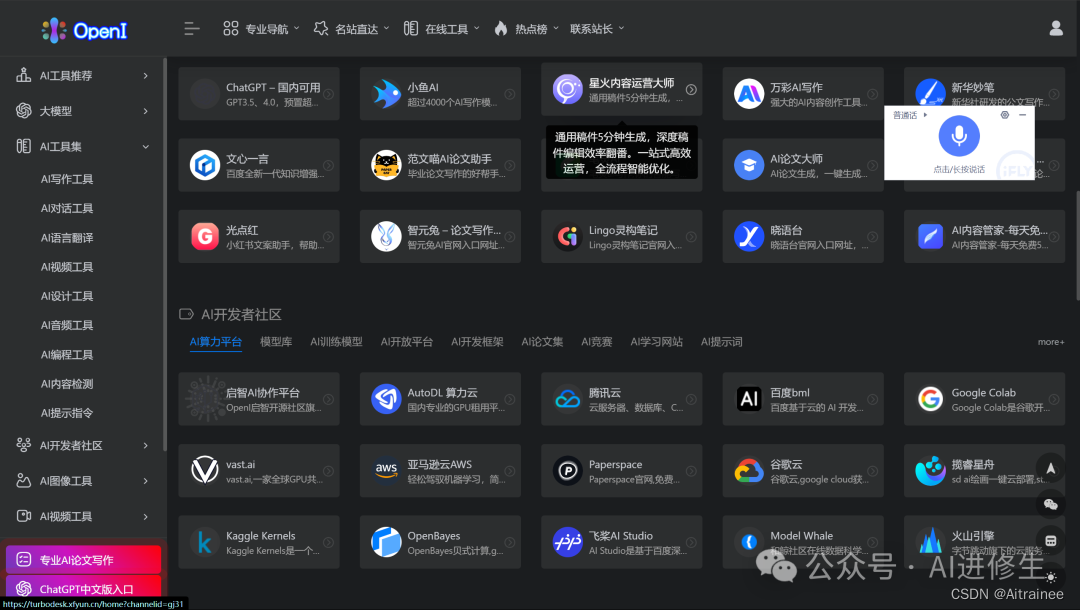Click the OpenBayes logo icon
Image resolution: width=1080 pixels, height=610 pixels.
pyautogui.click(x=386, y=543)
